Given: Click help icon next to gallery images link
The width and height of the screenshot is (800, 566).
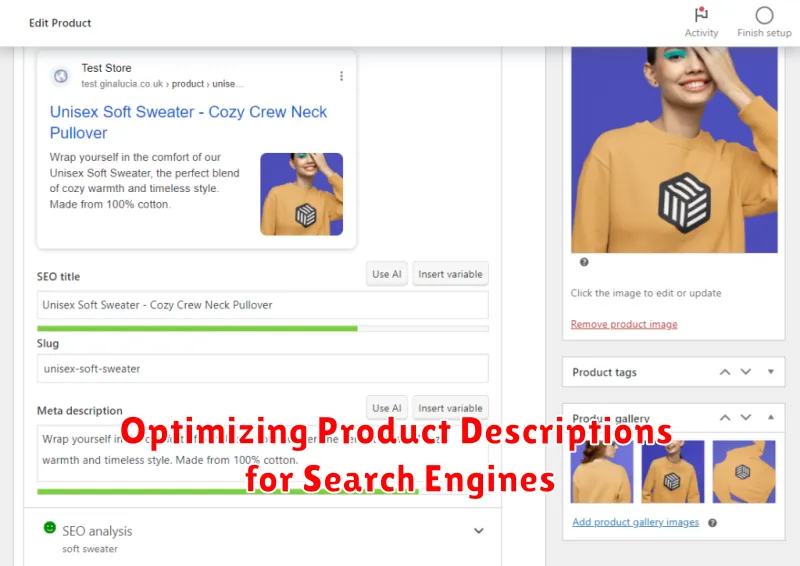Looking at the screenshot, I should coord(712,523).
